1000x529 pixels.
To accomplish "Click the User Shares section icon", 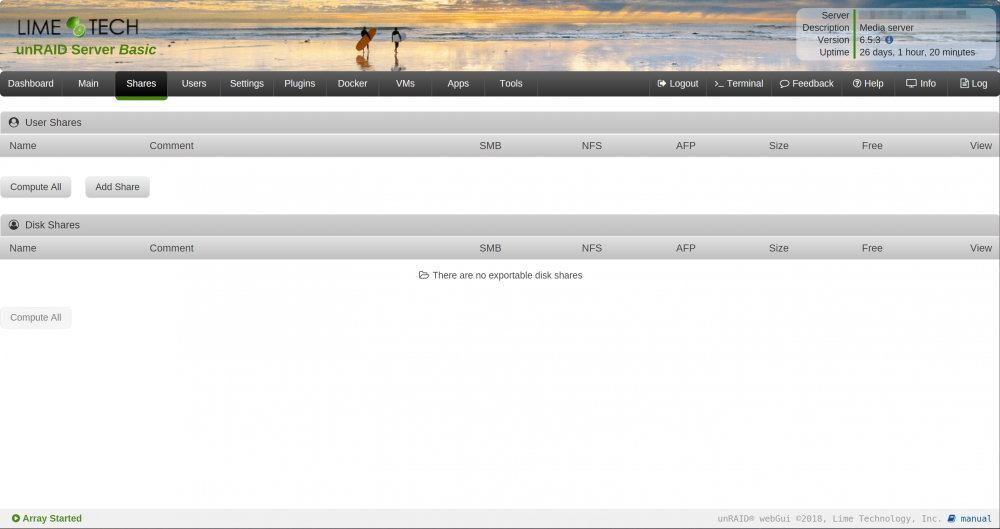I will pos(14,123).
